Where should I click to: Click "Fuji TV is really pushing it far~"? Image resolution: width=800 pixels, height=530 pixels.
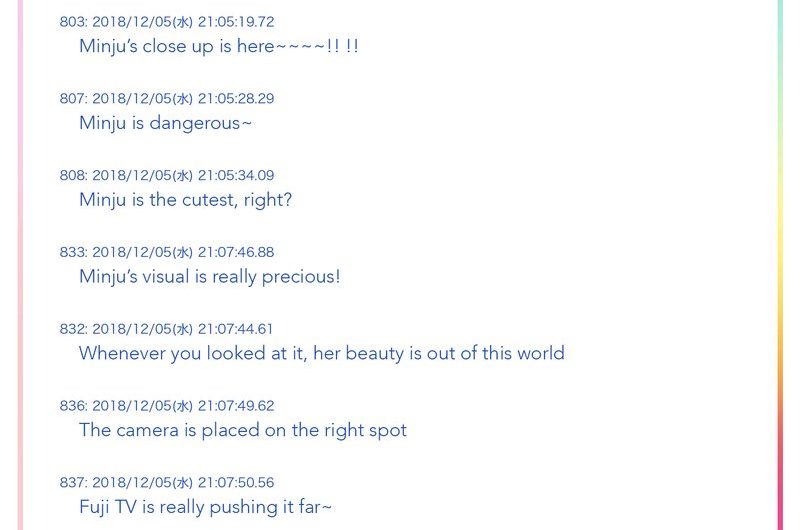206,507
